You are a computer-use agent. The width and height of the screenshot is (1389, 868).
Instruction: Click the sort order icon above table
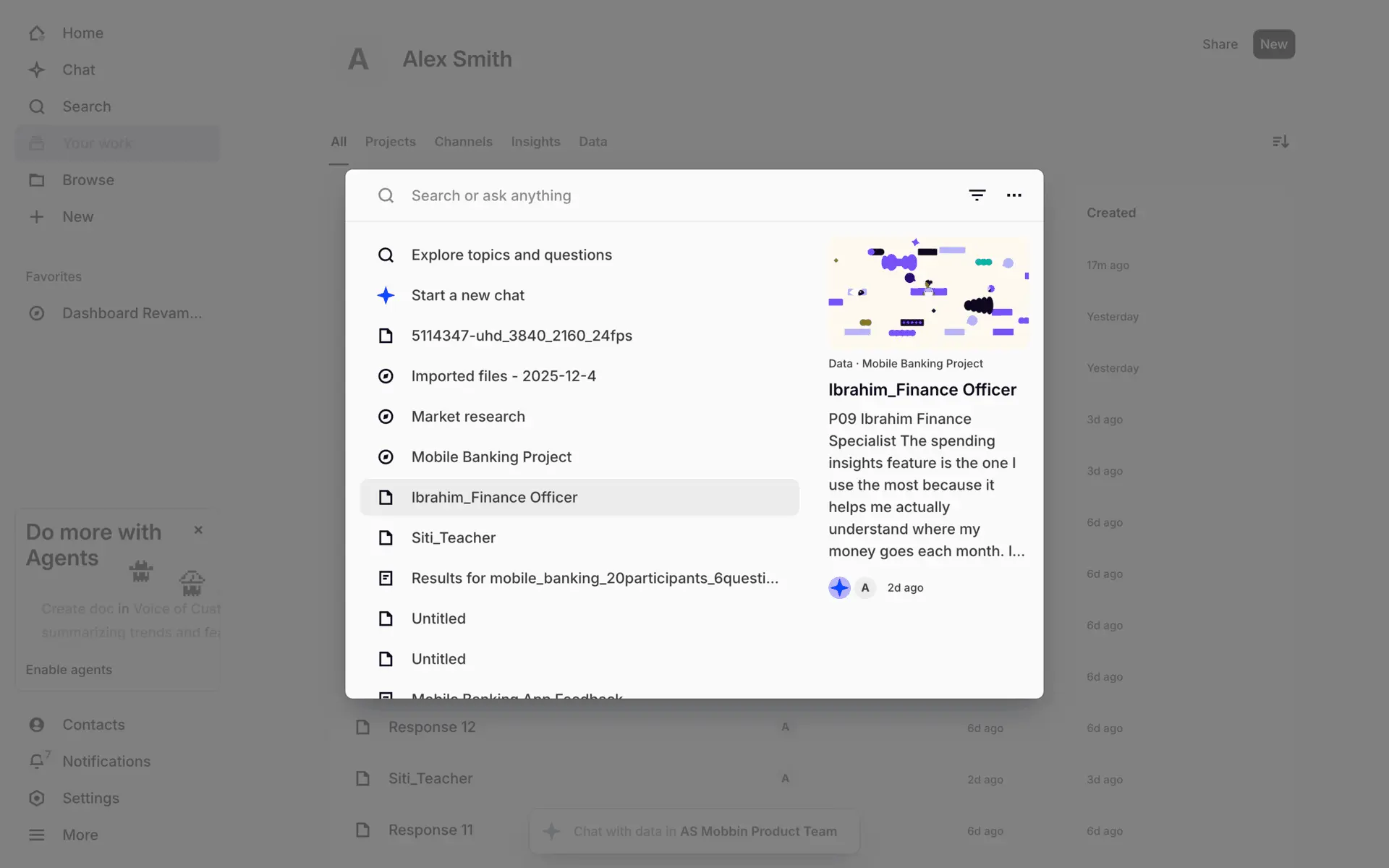coord(1280,142)
